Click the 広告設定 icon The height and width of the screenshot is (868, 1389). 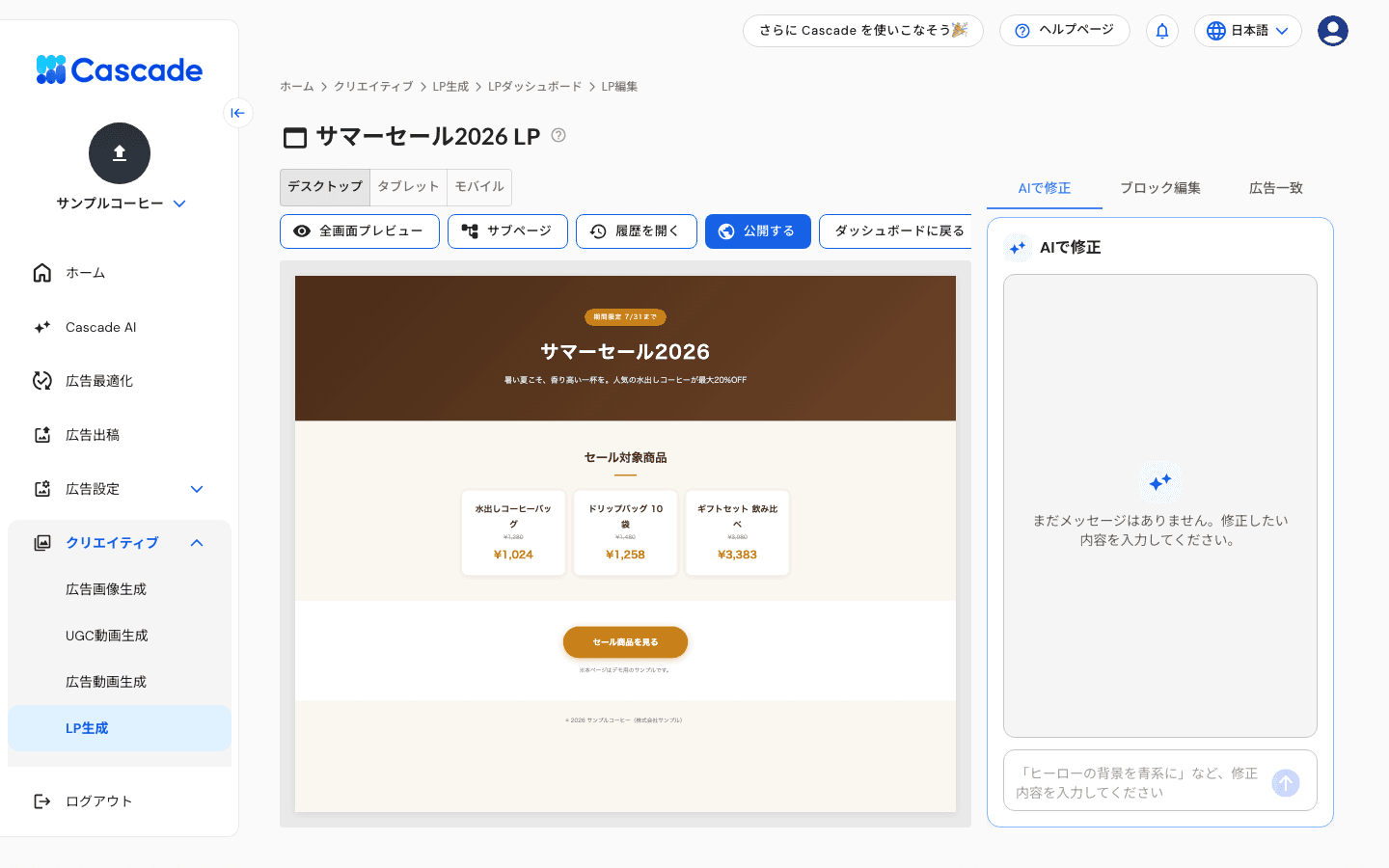point(42,489)
